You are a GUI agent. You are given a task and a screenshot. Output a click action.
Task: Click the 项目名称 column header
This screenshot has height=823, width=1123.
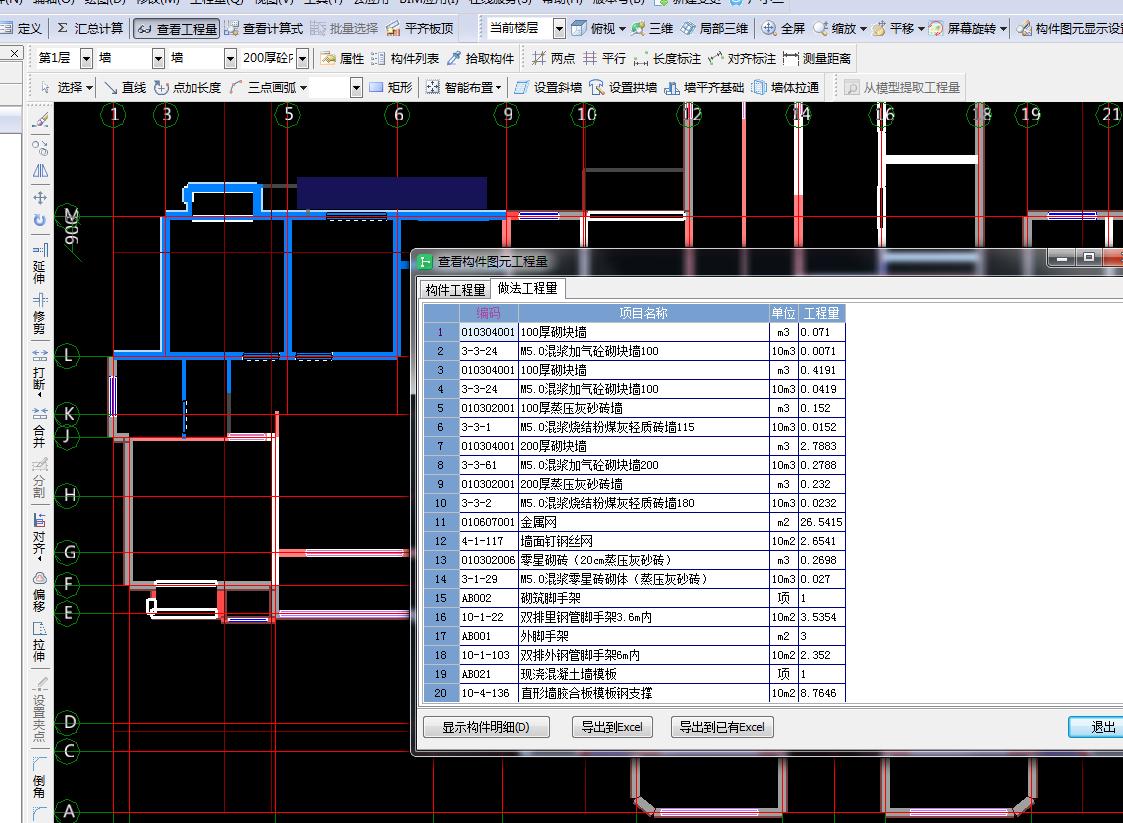(x=643, y=313)
